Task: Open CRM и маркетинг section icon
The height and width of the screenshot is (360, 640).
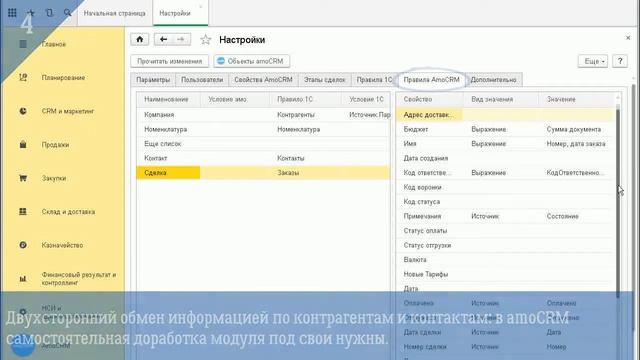Action: (23, 111)
